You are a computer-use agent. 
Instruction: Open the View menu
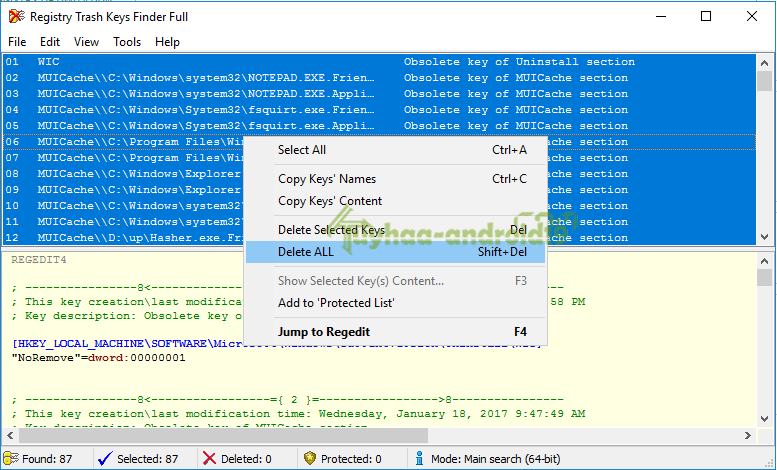point(86,42)
